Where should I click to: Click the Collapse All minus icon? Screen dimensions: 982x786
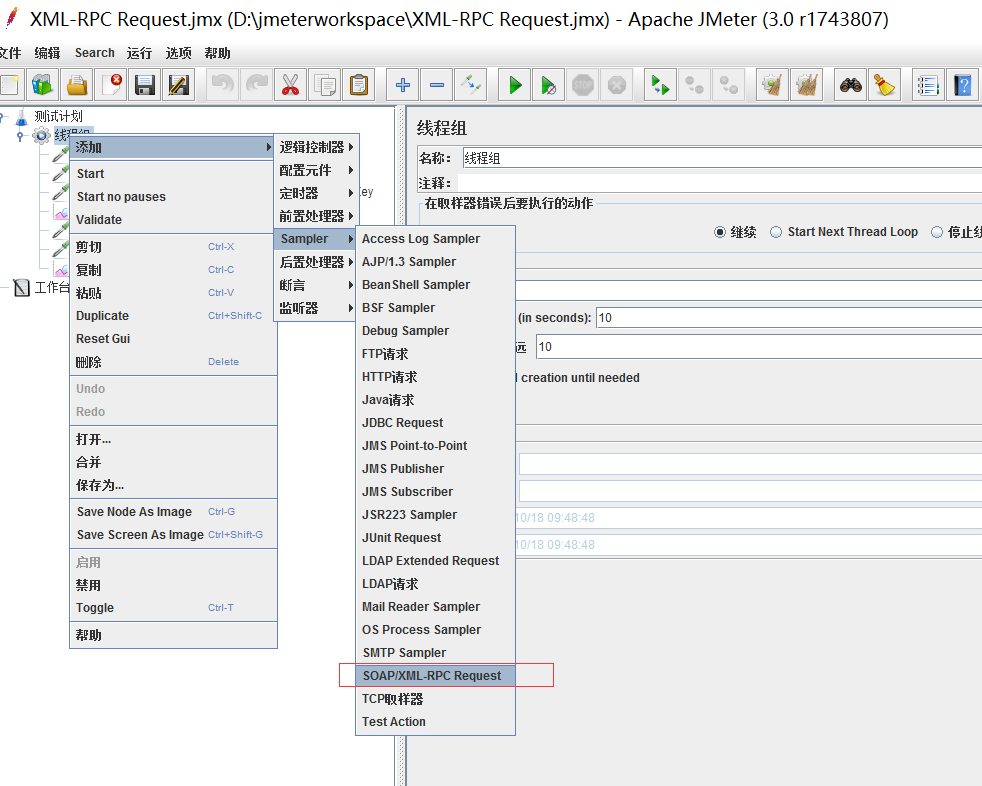[437, 85]
